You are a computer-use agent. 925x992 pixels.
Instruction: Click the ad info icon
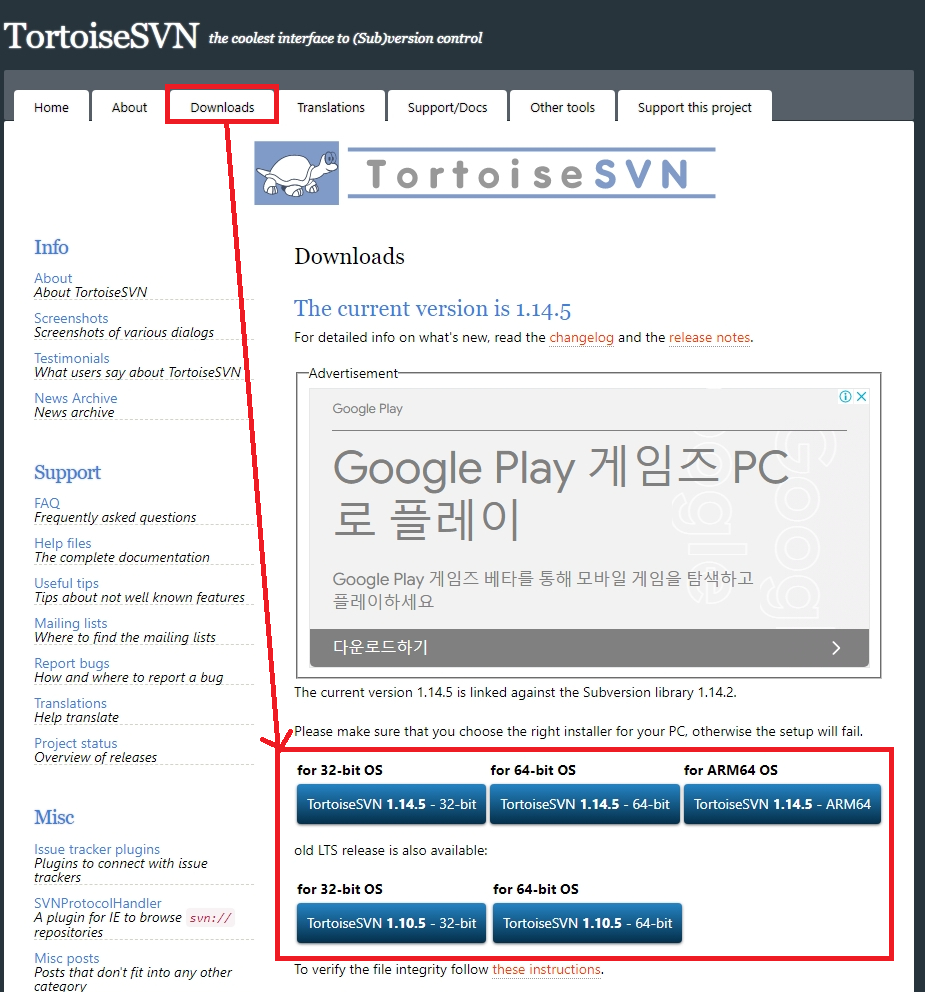(x=845, y=397)
